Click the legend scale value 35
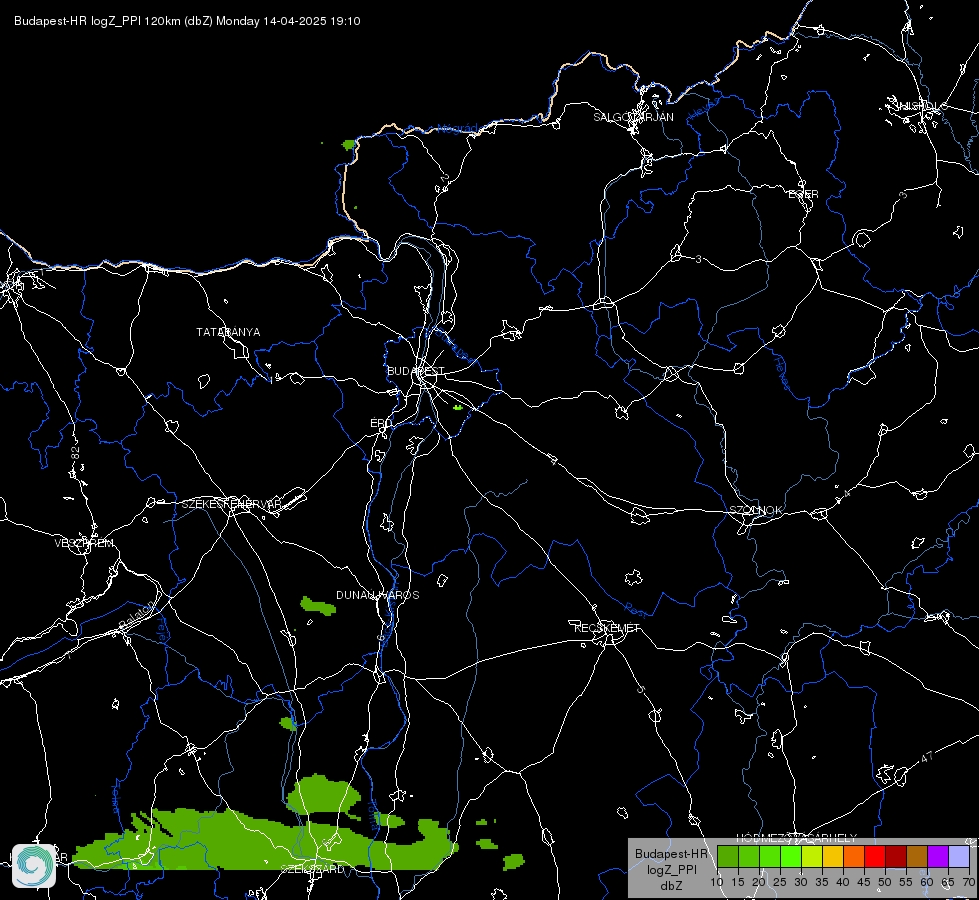Screen dimensions: 979x900 tap(822, 883)
